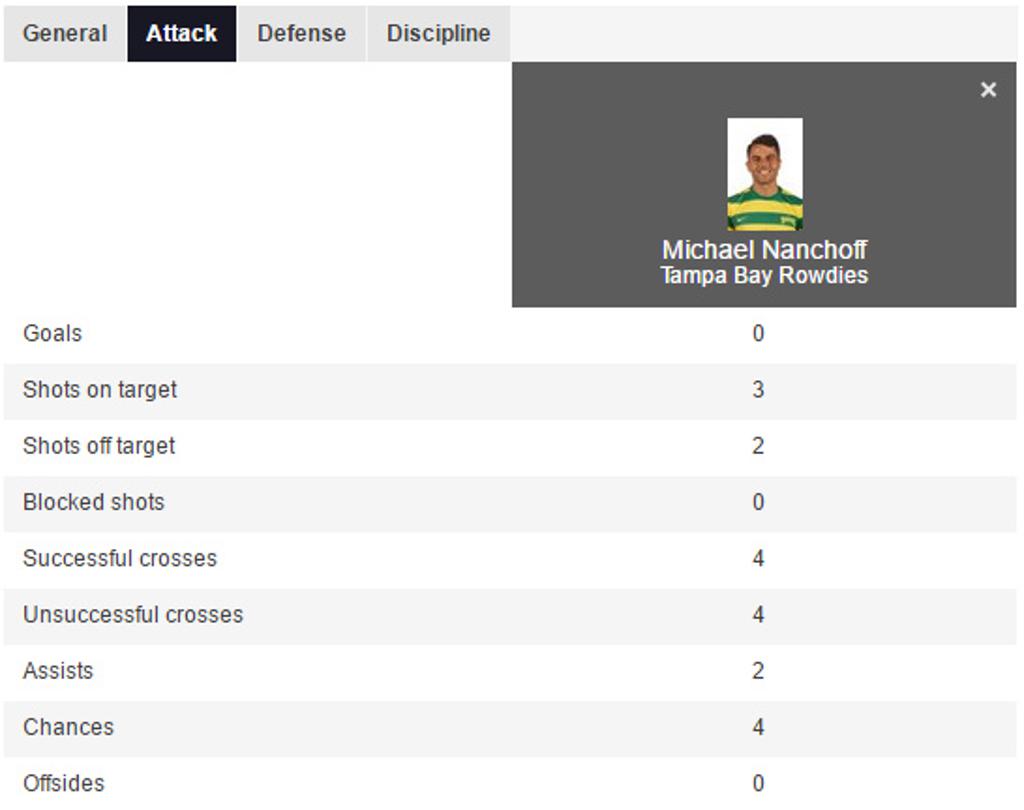Select the Offsides stat row
1024x810 pixels.
[510, 784]
